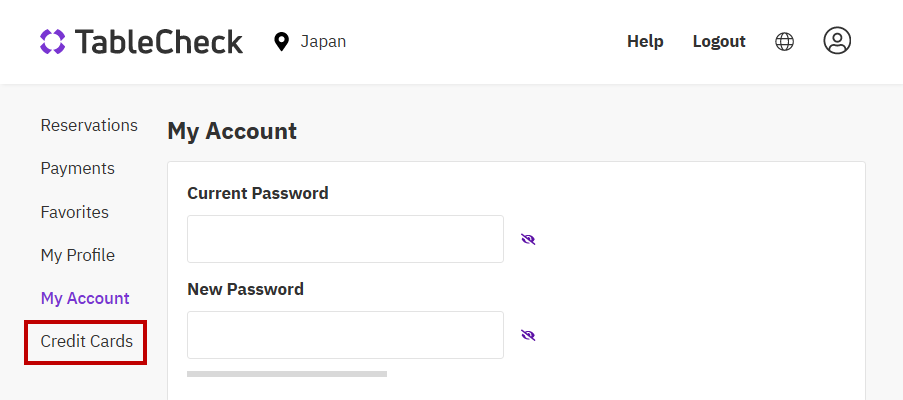The width and height of the screenshot is (903, 400).
Task: Click the Logout button
Action: pos(719,41)
